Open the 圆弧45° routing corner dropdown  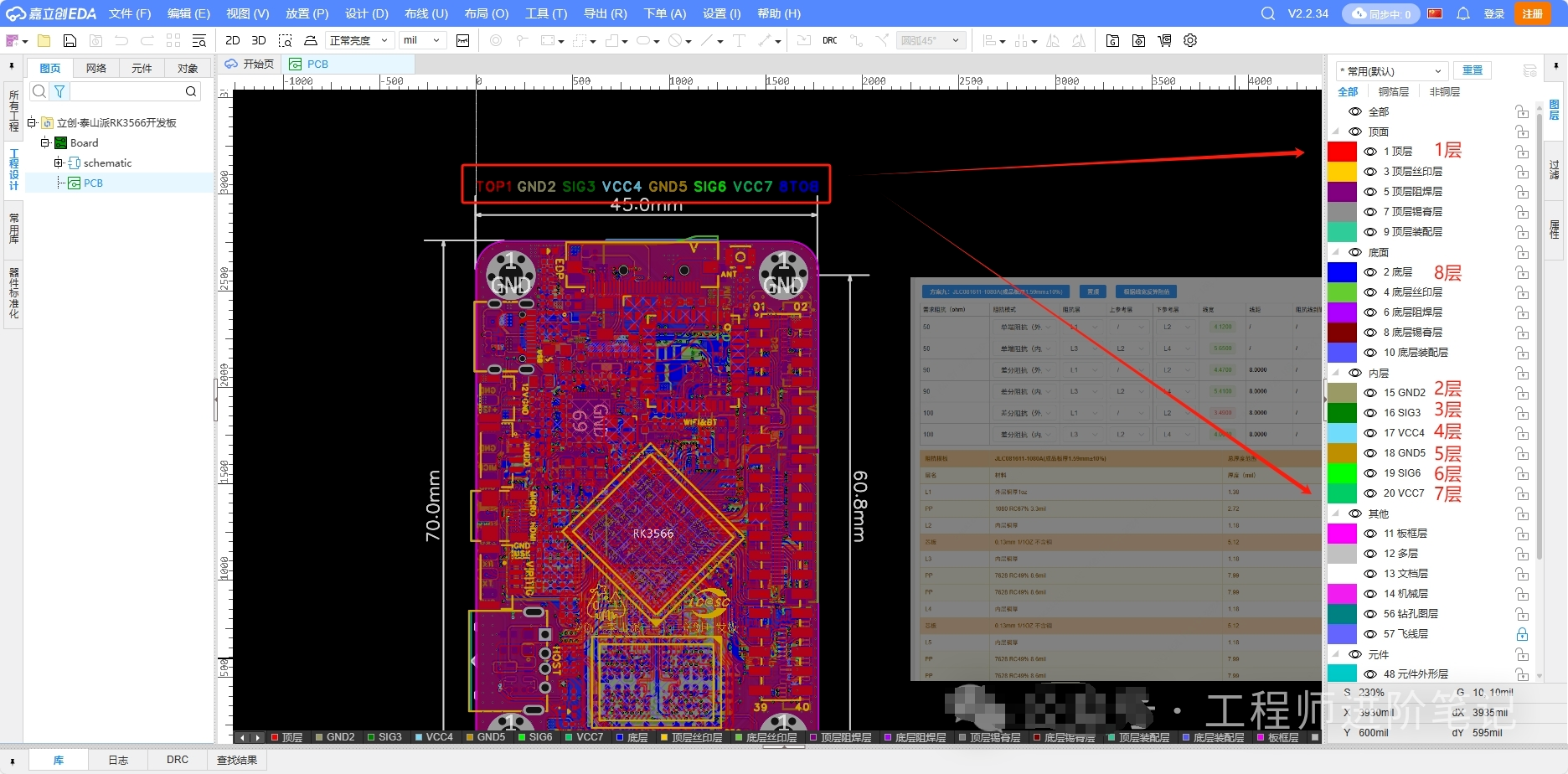[931, 40]
